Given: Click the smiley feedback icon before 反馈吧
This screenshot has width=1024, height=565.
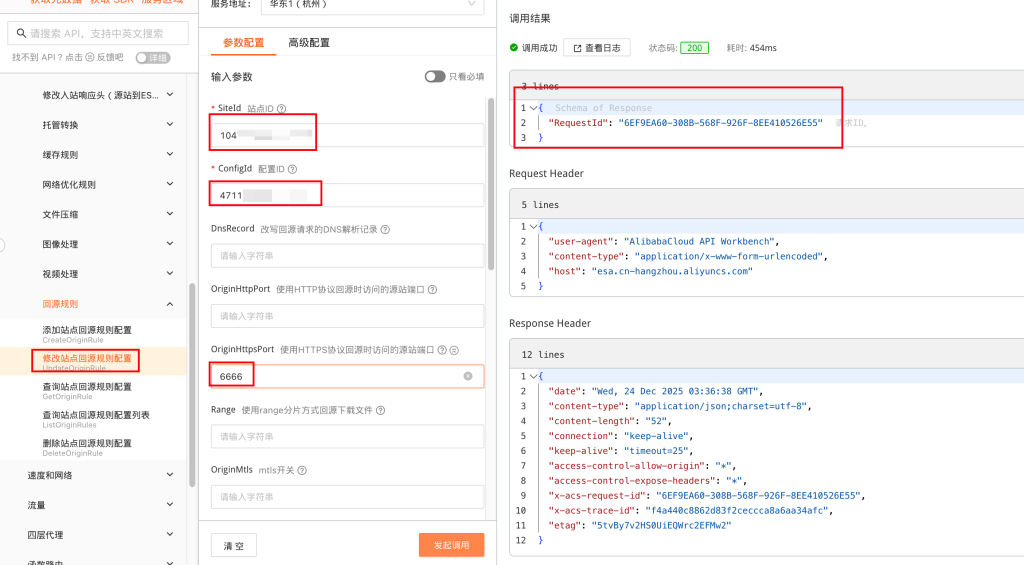Looking at the screenshot, I should click(92, 58).
